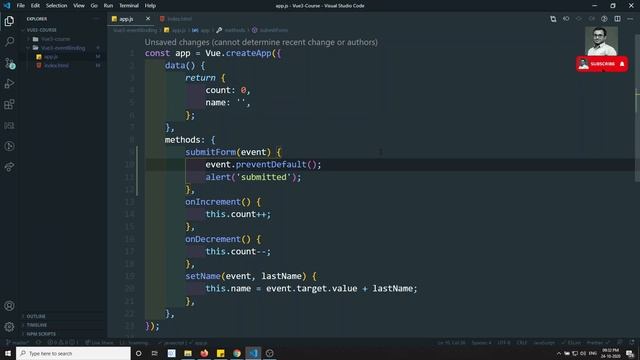Screen dimensions: 640x360
Task: Click the JavaScript language mode in the status bar
Action: tap(544, 343)
